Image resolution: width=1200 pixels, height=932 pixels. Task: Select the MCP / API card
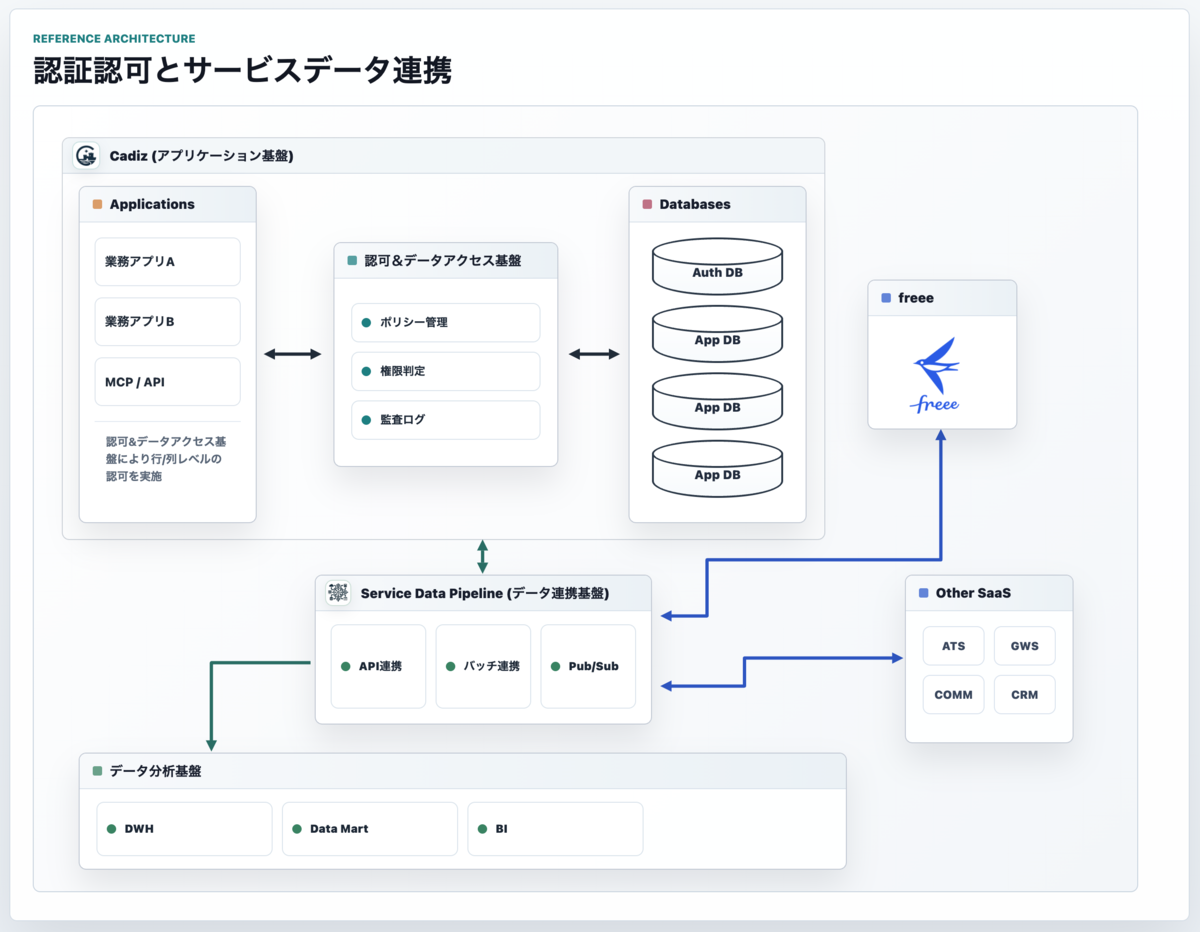pos(168,382)
